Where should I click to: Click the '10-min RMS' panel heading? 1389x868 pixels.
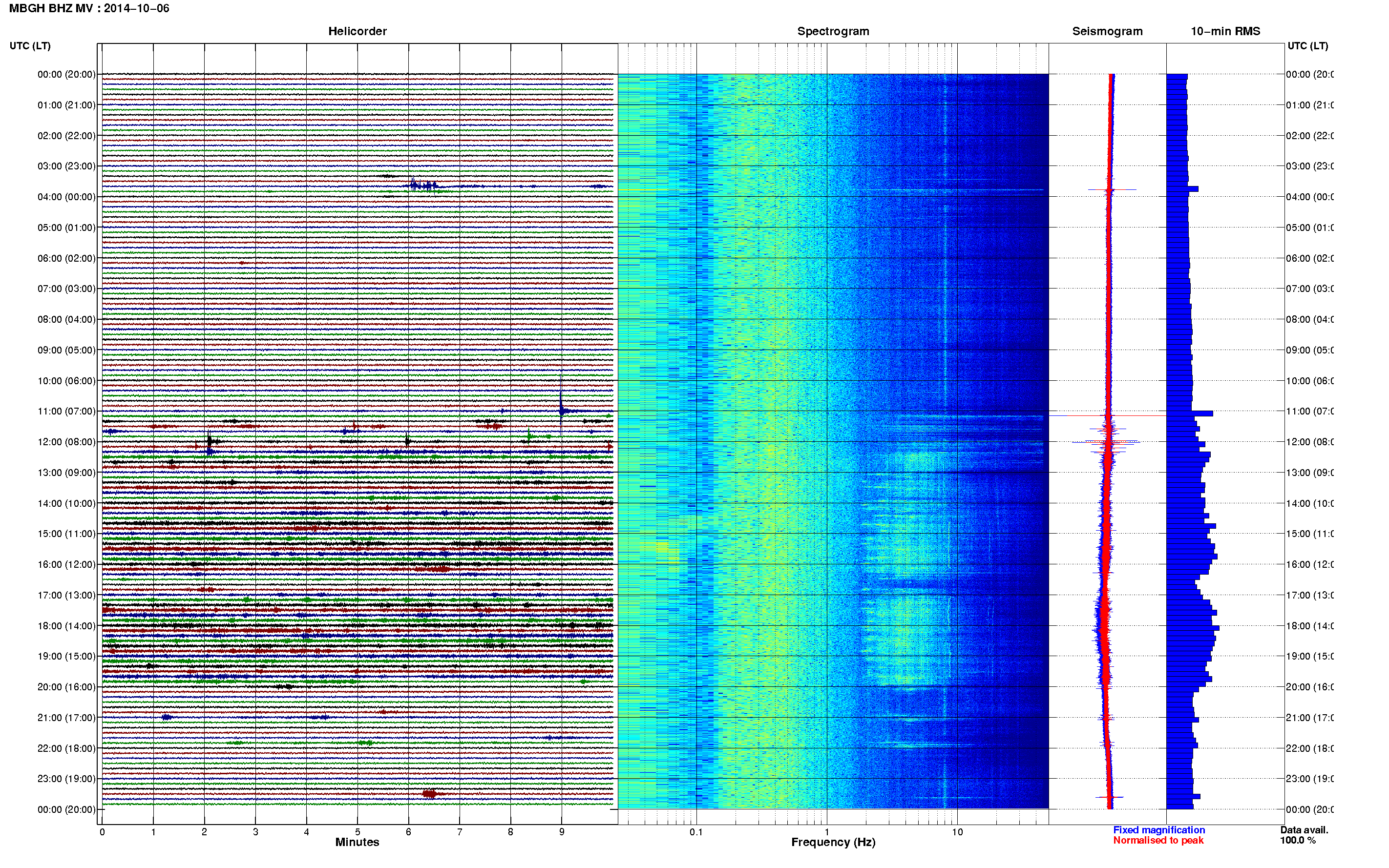coord(1225,31)
